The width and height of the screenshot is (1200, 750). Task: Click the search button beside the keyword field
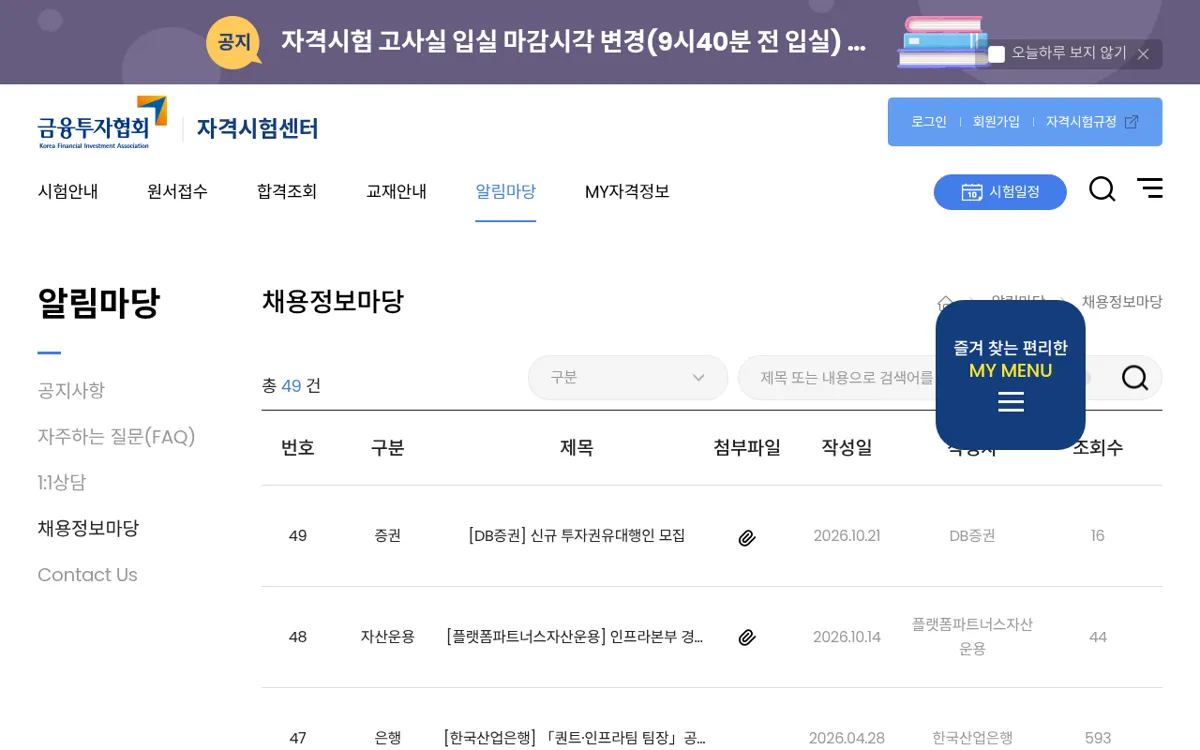tap(1135, 378)
